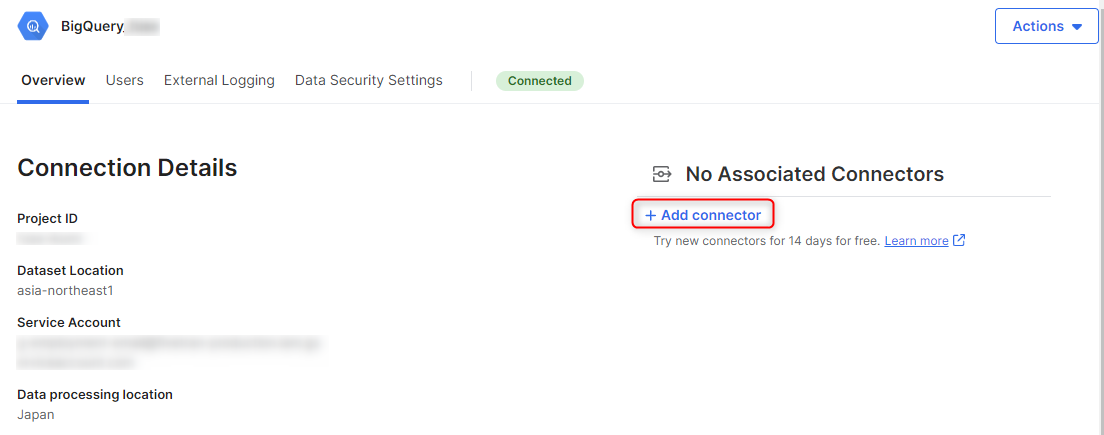Click the plus icon on Add connector

(x=650, y=215)
